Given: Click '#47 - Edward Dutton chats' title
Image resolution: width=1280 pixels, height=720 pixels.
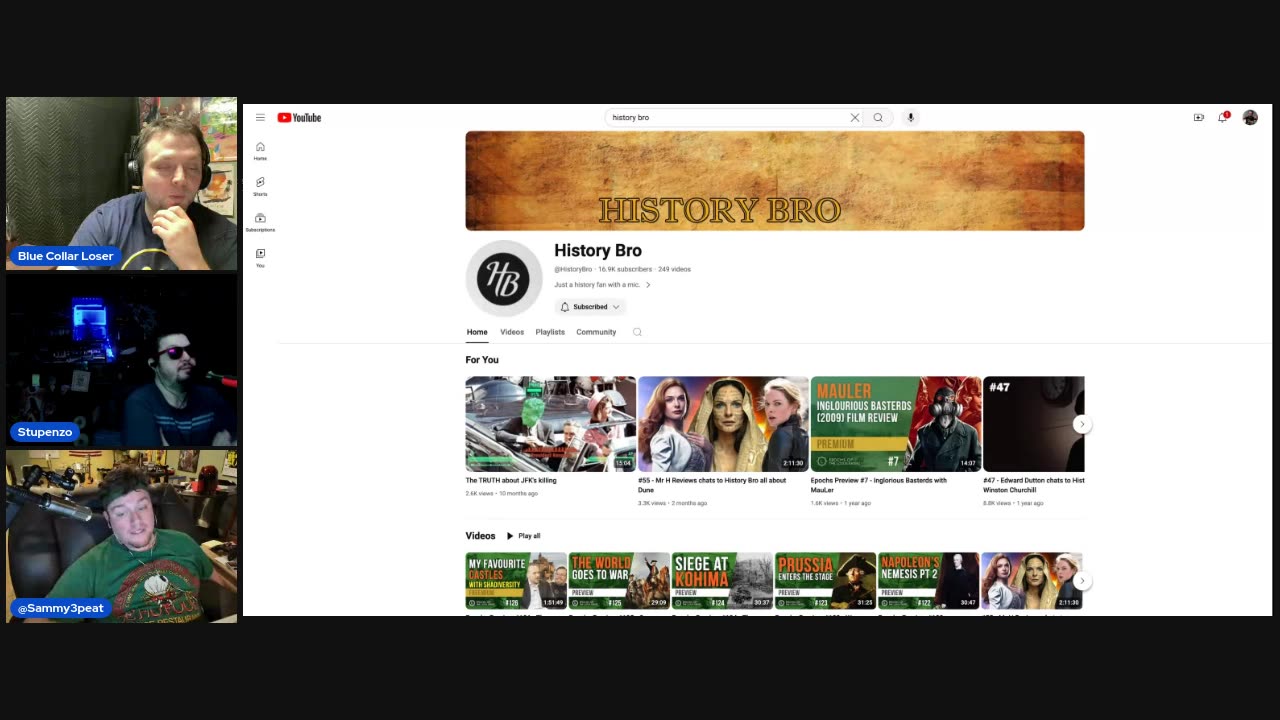Looking at the screenshot, I should [1034, 485].
